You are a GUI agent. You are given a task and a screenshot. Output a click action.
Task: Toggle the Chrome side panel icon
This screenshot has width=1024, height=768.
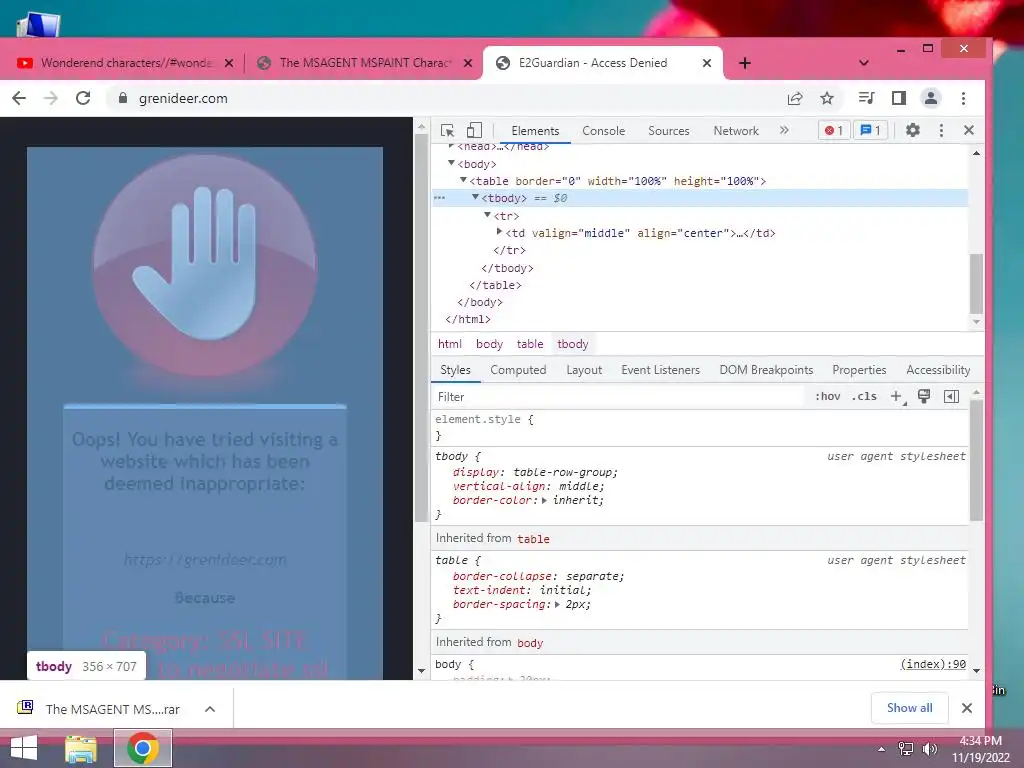(899, 99)
